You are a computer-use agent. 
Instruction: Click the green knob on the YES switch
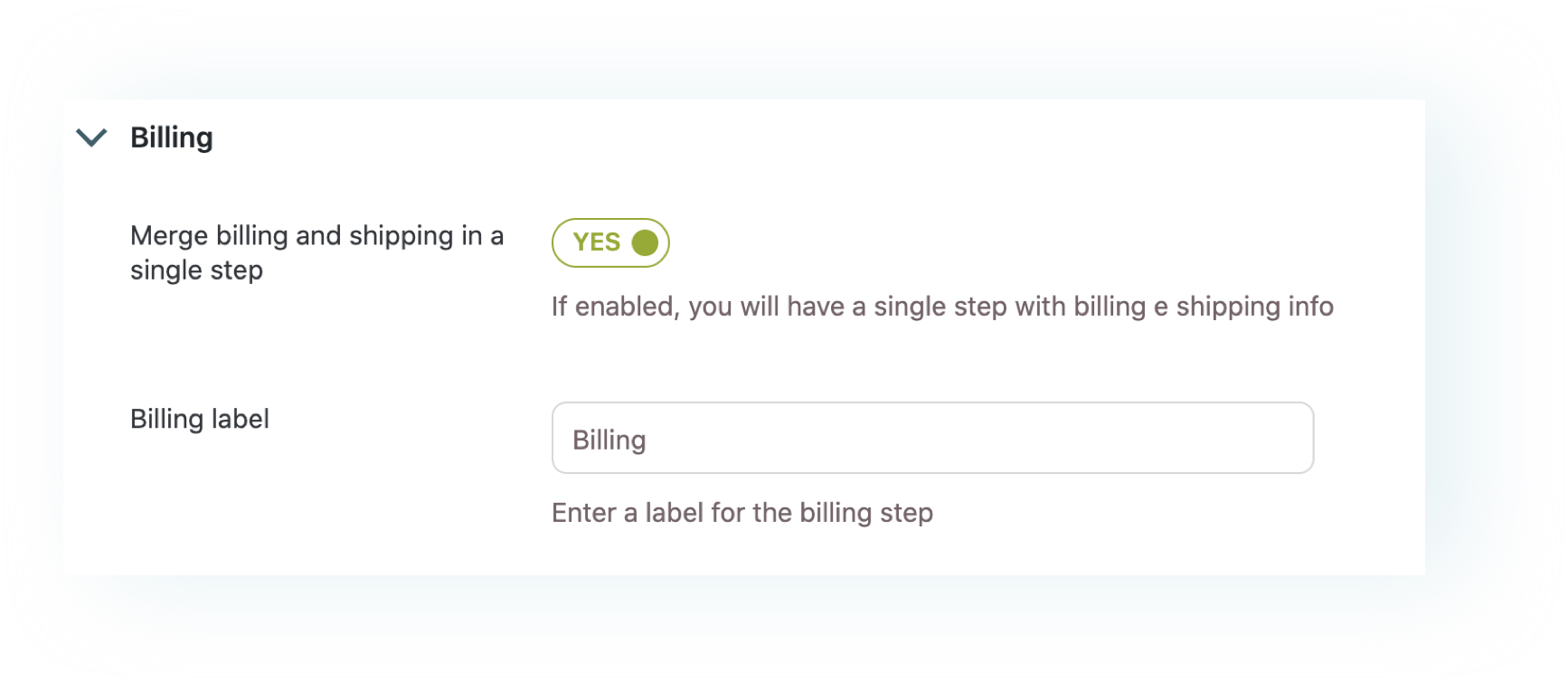(x=645, y=242)
